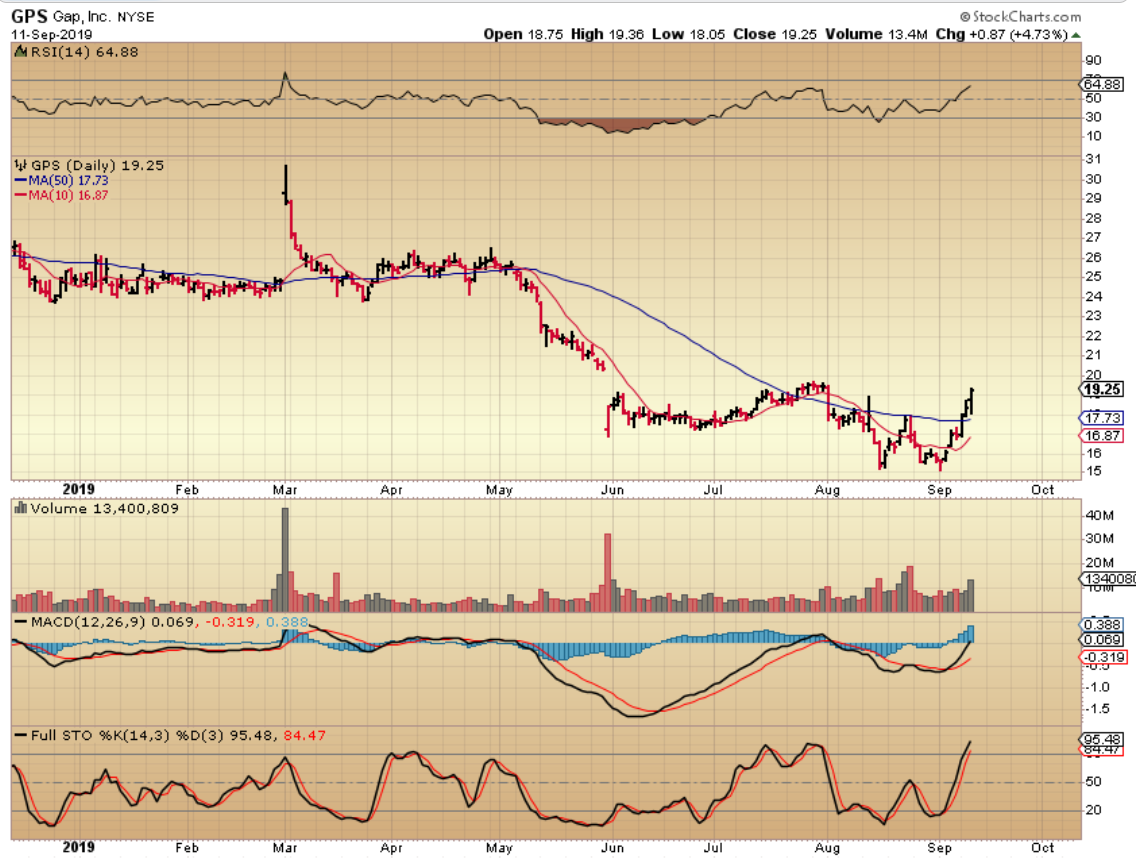Click the Sep label on the price time axis
The image size is (1140, 865).
939,490
